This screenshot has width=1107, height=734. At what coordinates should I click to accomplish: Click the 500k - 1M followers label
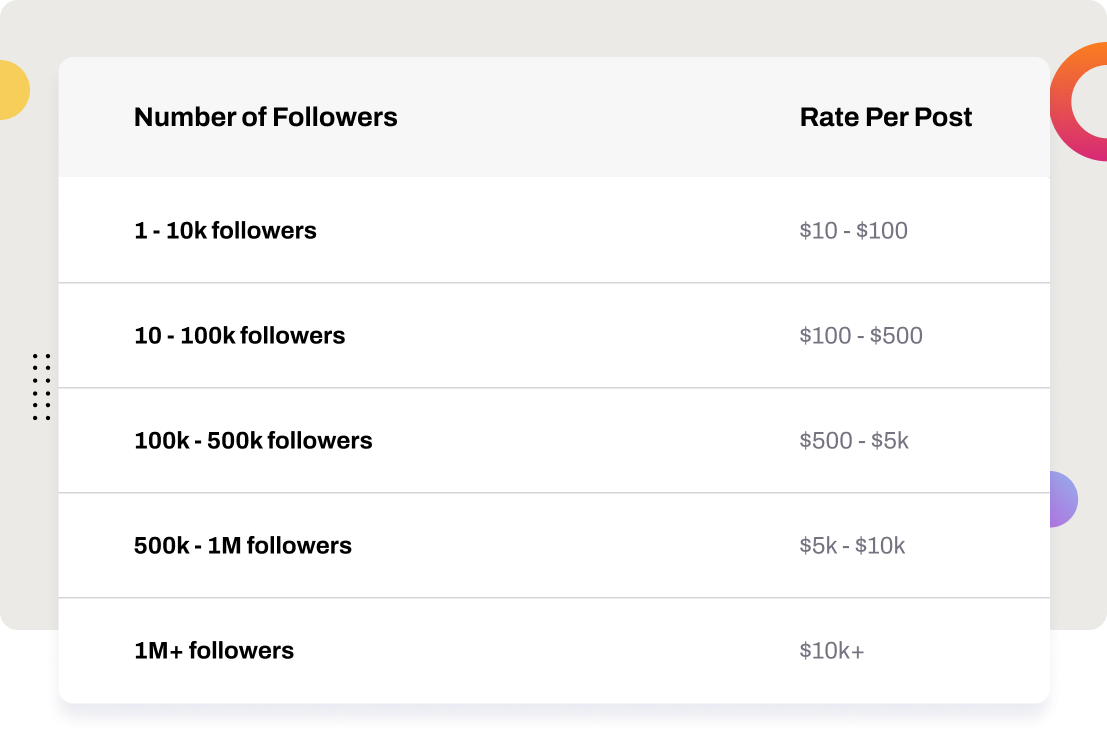click(243, 546)
